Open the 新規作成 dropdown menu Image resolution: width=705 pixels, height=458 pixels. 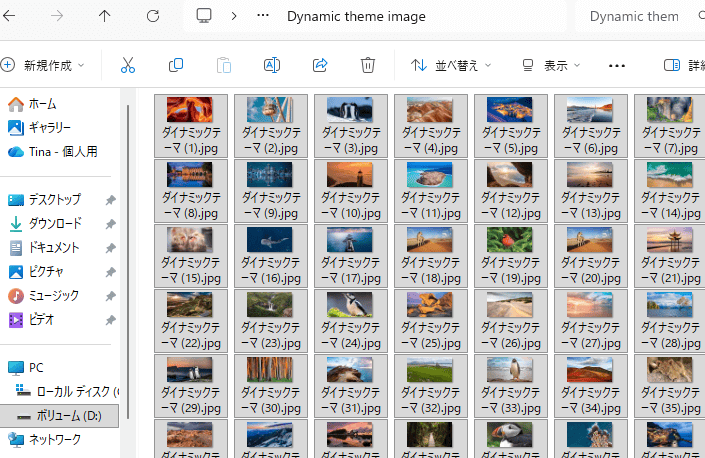43,65
